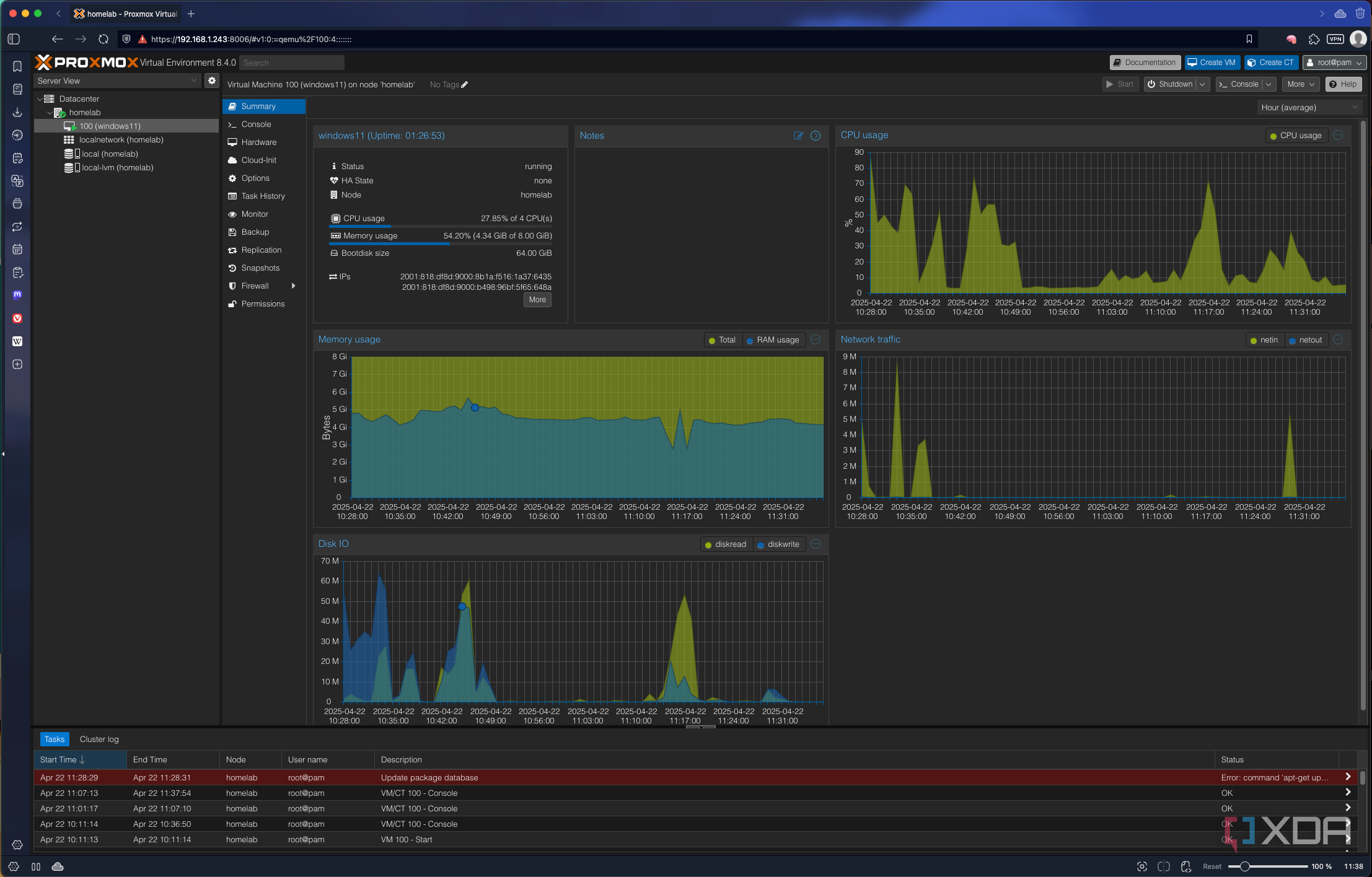Expand the Shutdown dropdown arrow
This screenshot has width=1372, height=877.
coord(1202,84)
